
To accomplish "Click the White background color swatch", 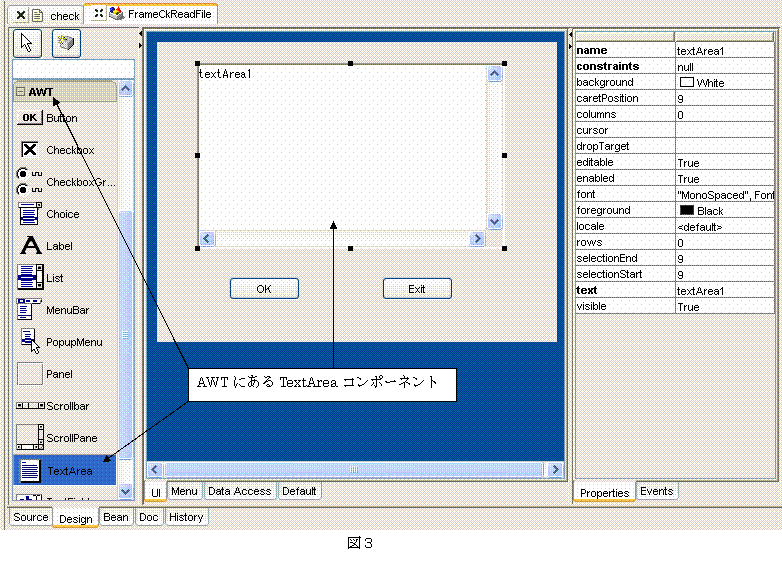I will click(687, 82).
